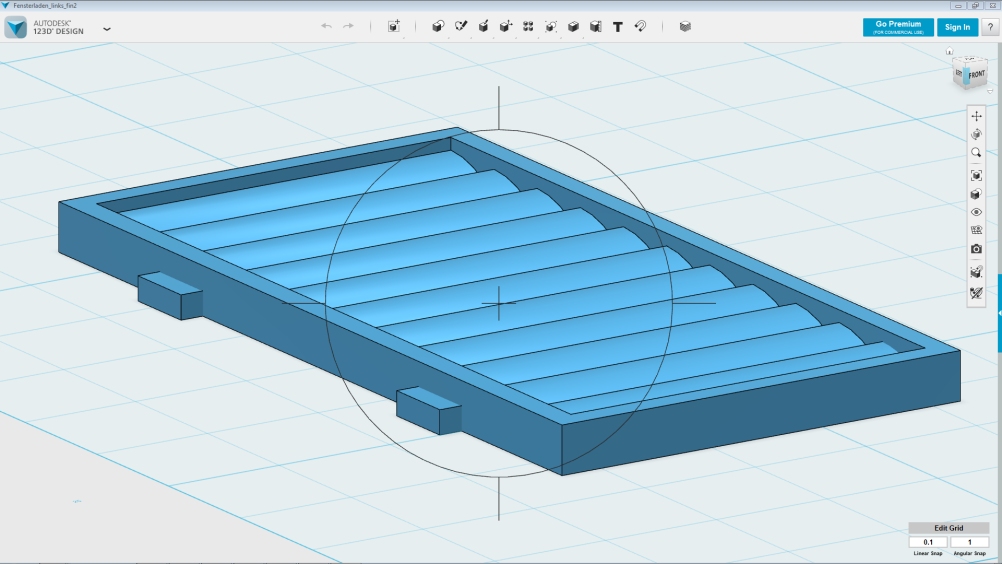Open the Sketch tool menu
Image resolution: width=1002 pixels, height=564 pixels.
(x=461, y=27)
